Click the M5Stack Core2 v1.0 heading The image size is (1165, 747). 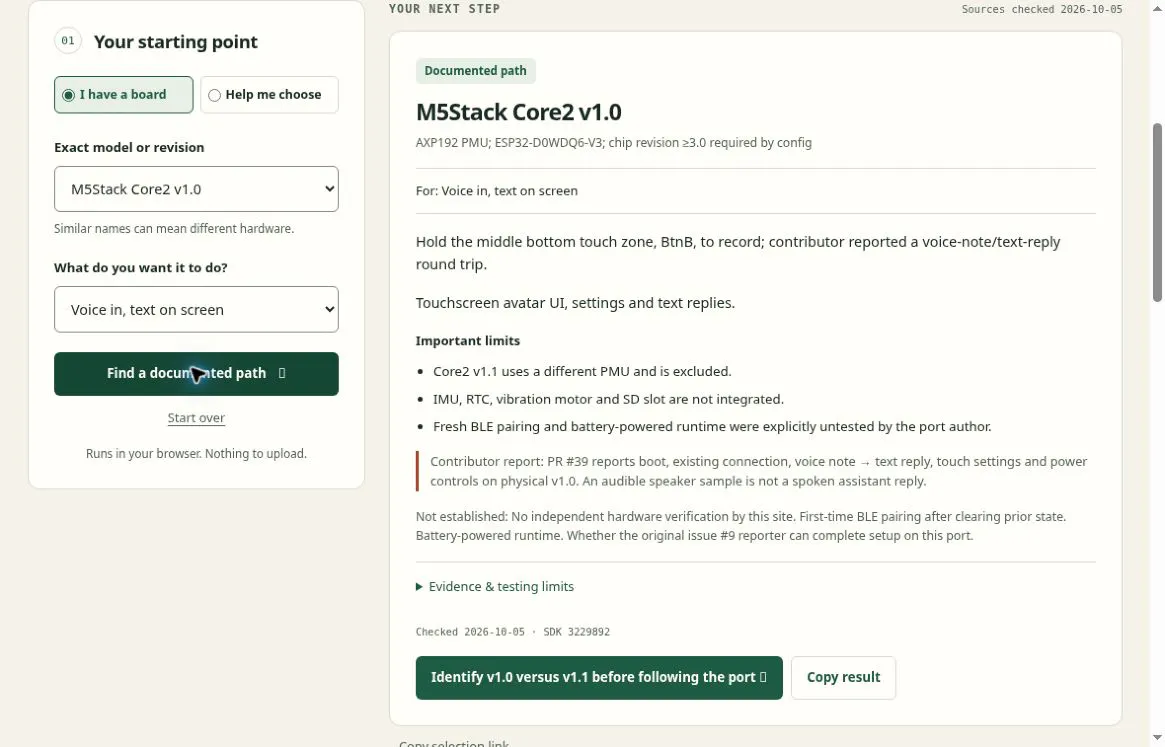tap(519, 112)
